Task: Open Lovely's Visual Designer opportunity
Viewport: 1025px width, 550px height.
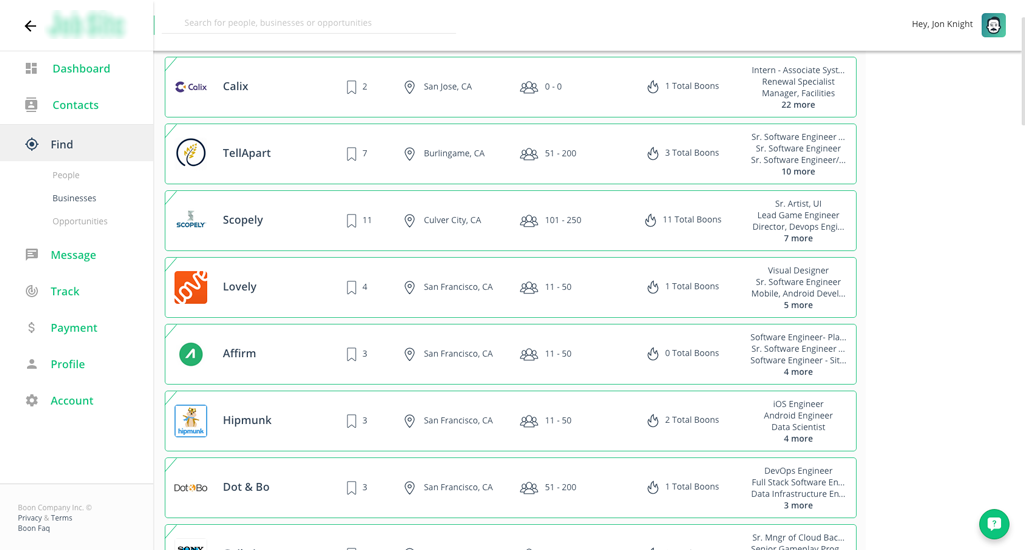Action: tap(798, 271)
